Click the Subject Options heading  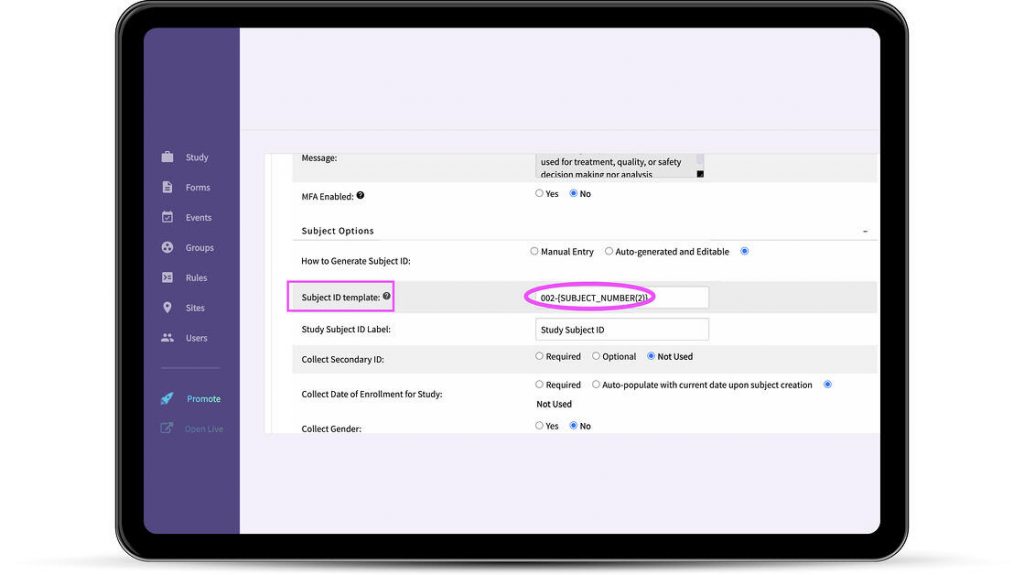(x=338, y=231)
